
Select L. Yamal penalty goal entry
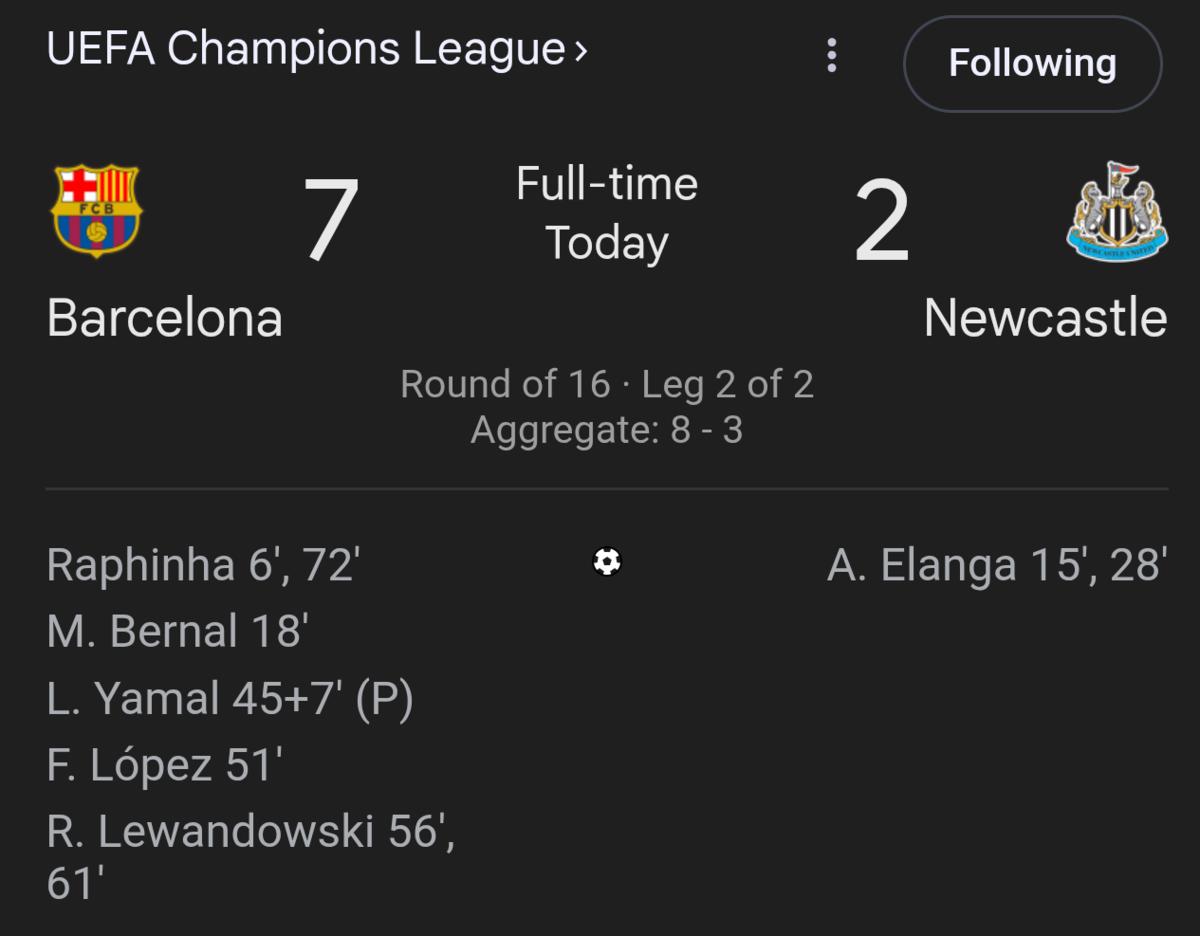[x=230, y=698]
